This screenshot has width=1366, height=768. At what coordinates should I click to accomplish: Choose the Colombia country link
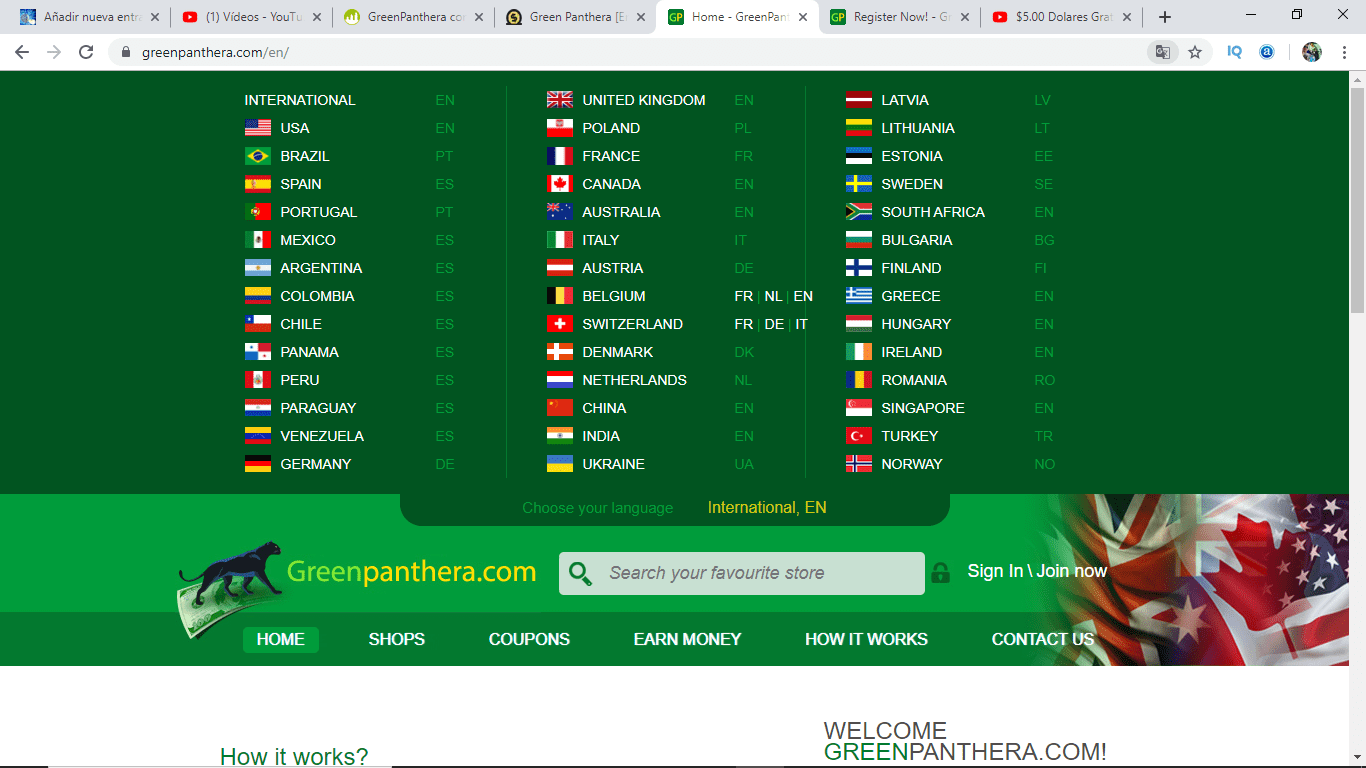(x=317, y=296)
